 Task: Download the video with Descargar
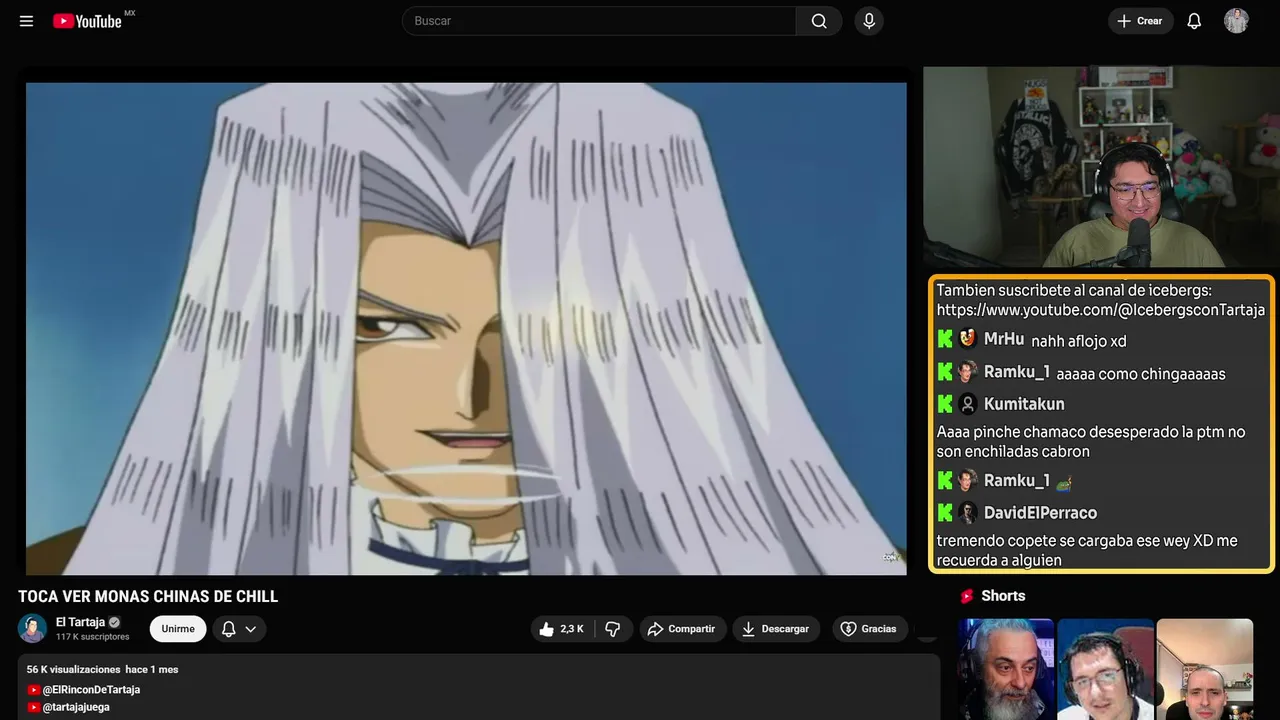coord(776,629)
